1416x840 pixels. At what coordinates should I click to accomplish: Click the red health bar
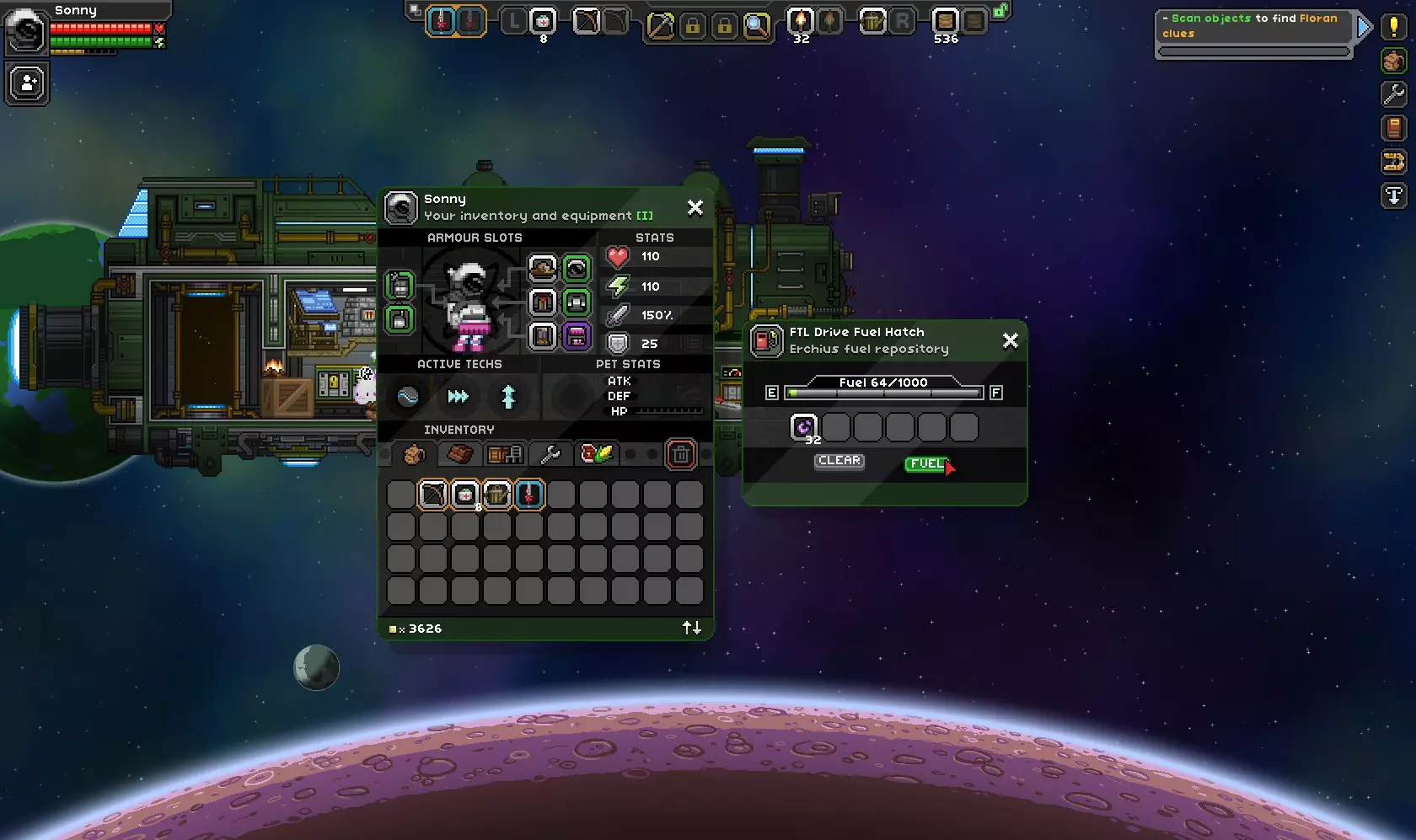(x=101, y=29)
